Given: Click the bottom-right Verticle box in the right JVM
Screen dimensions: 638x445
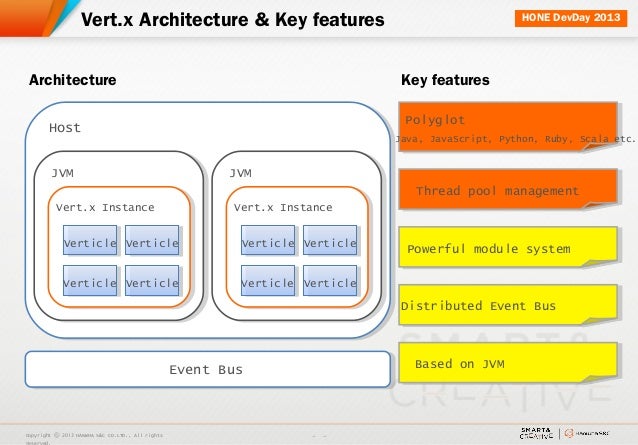Looking at the screenshot, I should (x=330, y=281).
